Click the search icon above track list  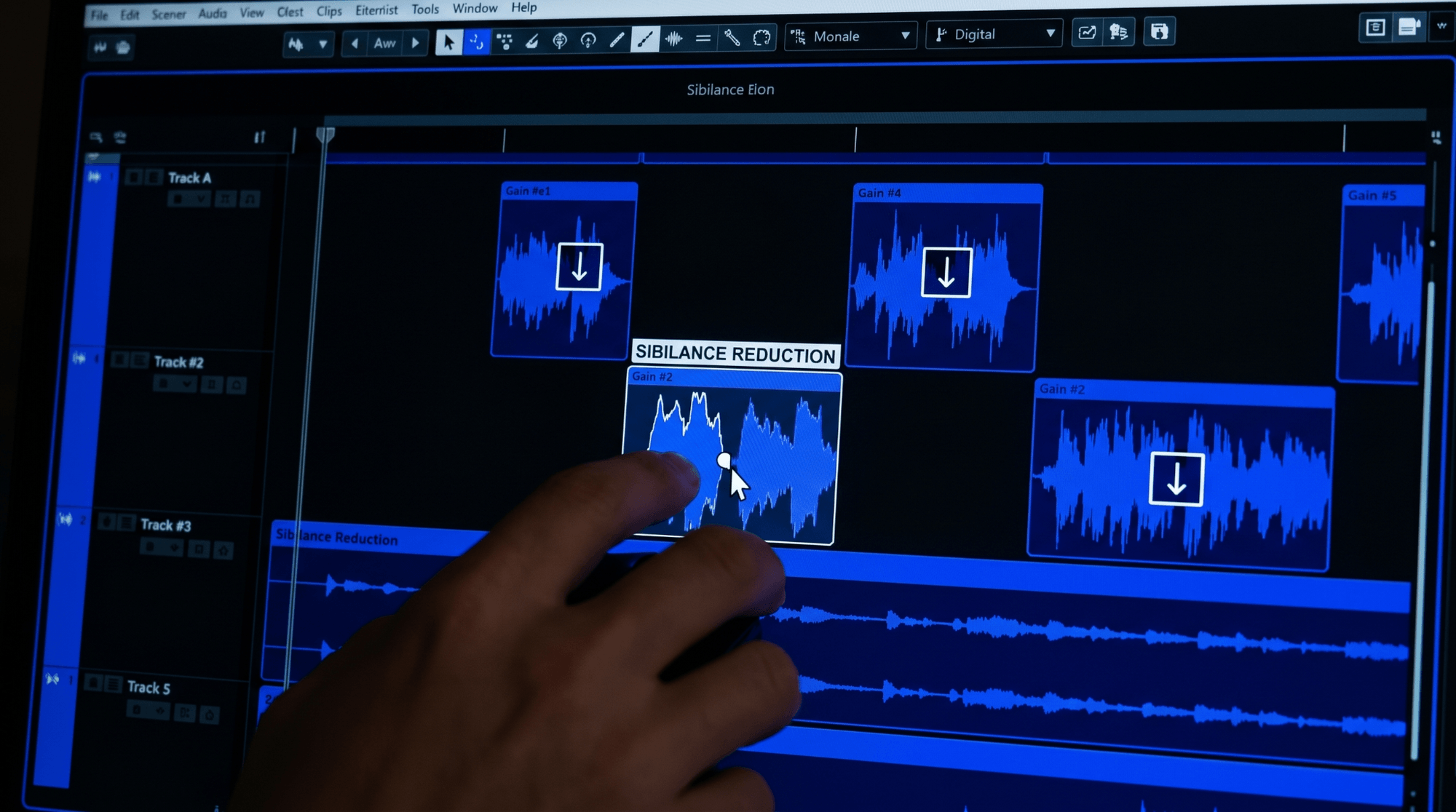(x=96, y=138)
